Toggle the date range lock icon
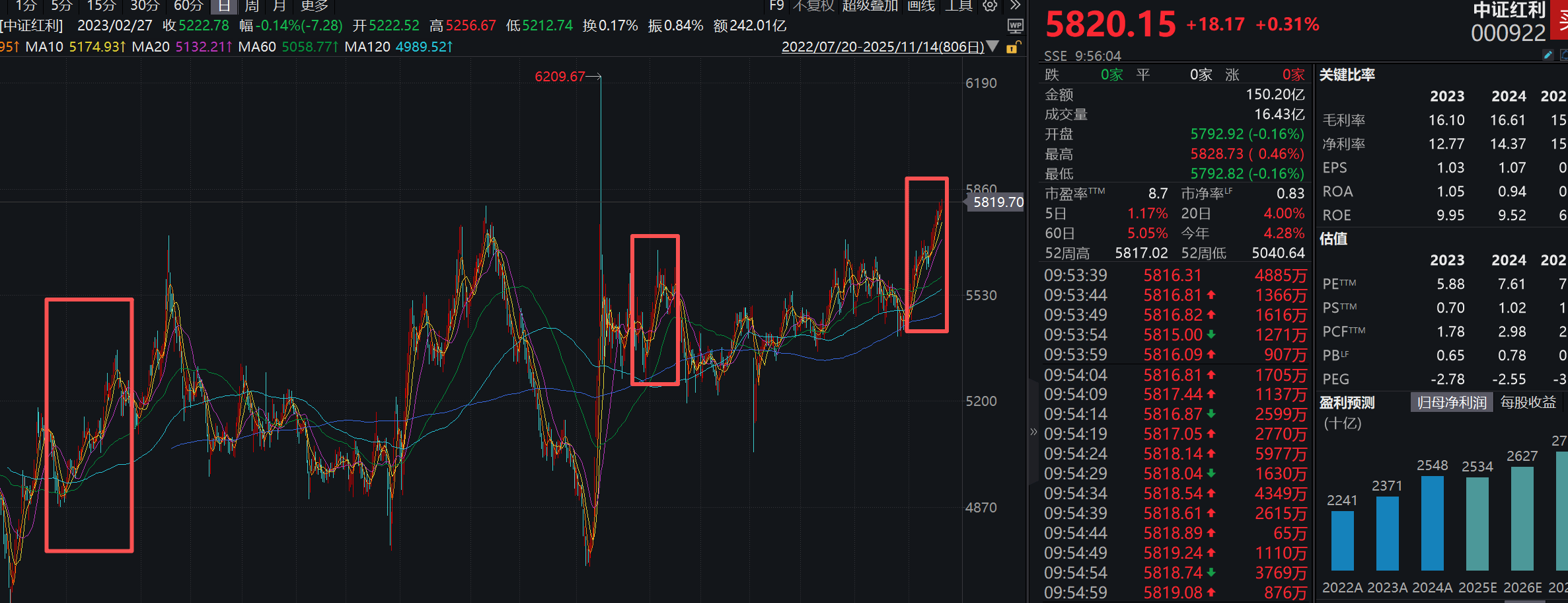This screenshot has height=603, width=1568. [x=1012, y=47]
